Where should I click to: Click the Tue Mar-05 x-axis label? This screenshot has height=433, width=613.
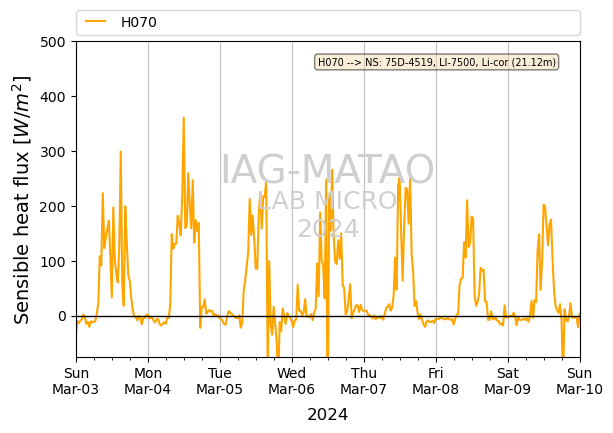click(220, 381)
